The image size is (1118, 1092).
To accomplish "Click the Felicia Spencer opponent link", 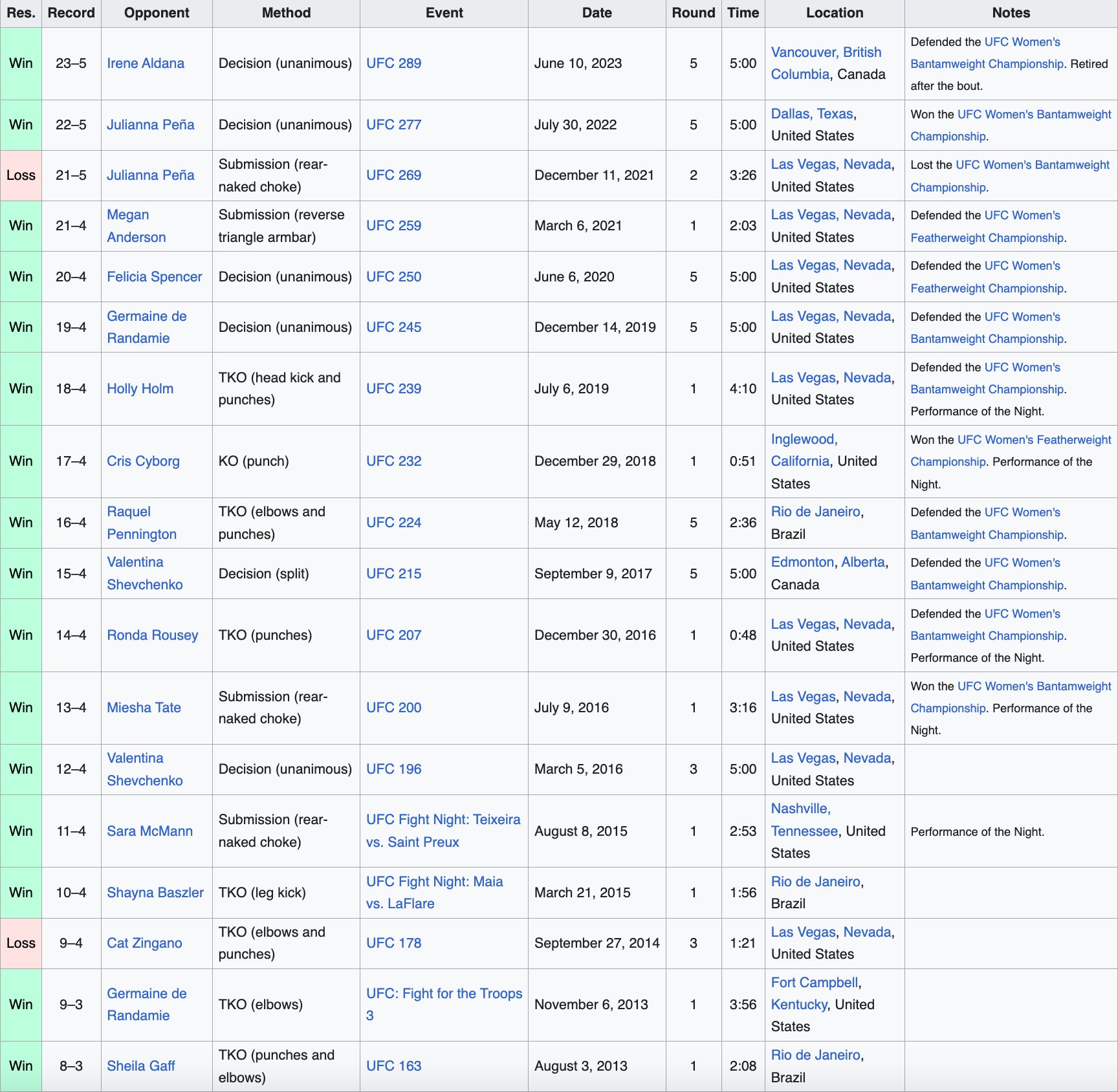I will 154,277.
